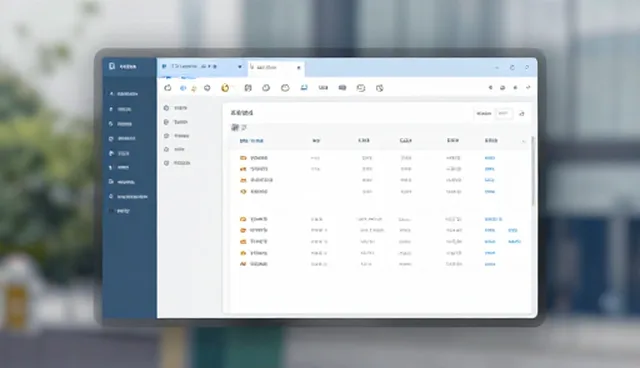Select the first entry in the light side list
Screen dimensions: 640x368
pyautogui.click(x=176, y=108)
